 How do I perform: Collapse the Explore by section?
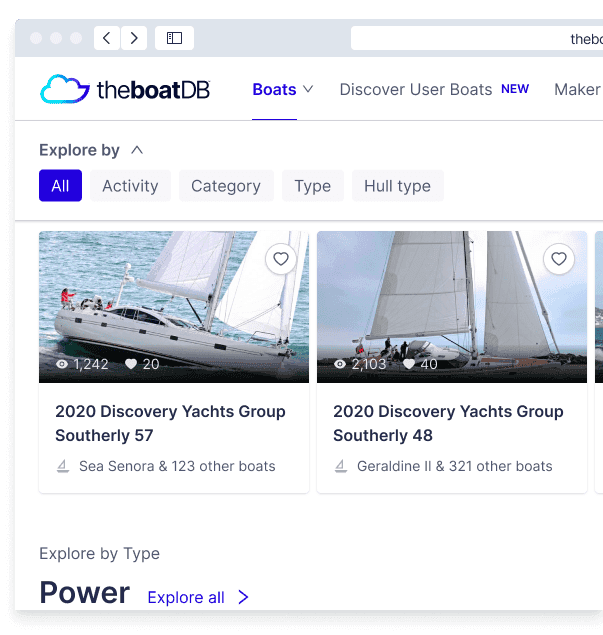point(137,150)
